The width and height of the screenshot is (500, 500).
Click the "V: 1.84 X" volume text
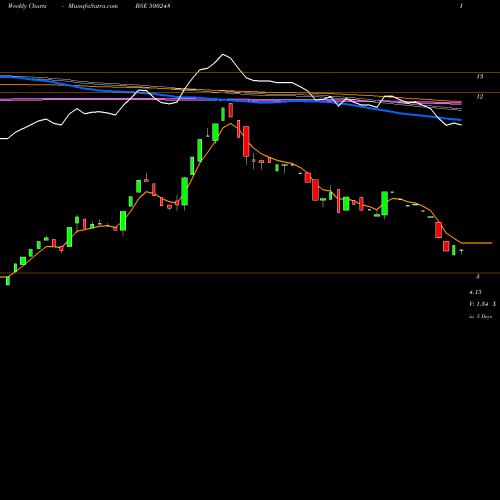483,304
